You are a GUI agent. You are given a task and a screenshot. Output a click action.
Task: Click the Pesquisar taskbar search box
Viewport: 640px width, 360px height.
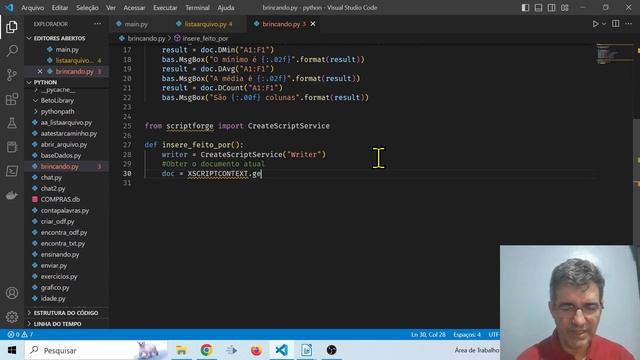(96, 350)
